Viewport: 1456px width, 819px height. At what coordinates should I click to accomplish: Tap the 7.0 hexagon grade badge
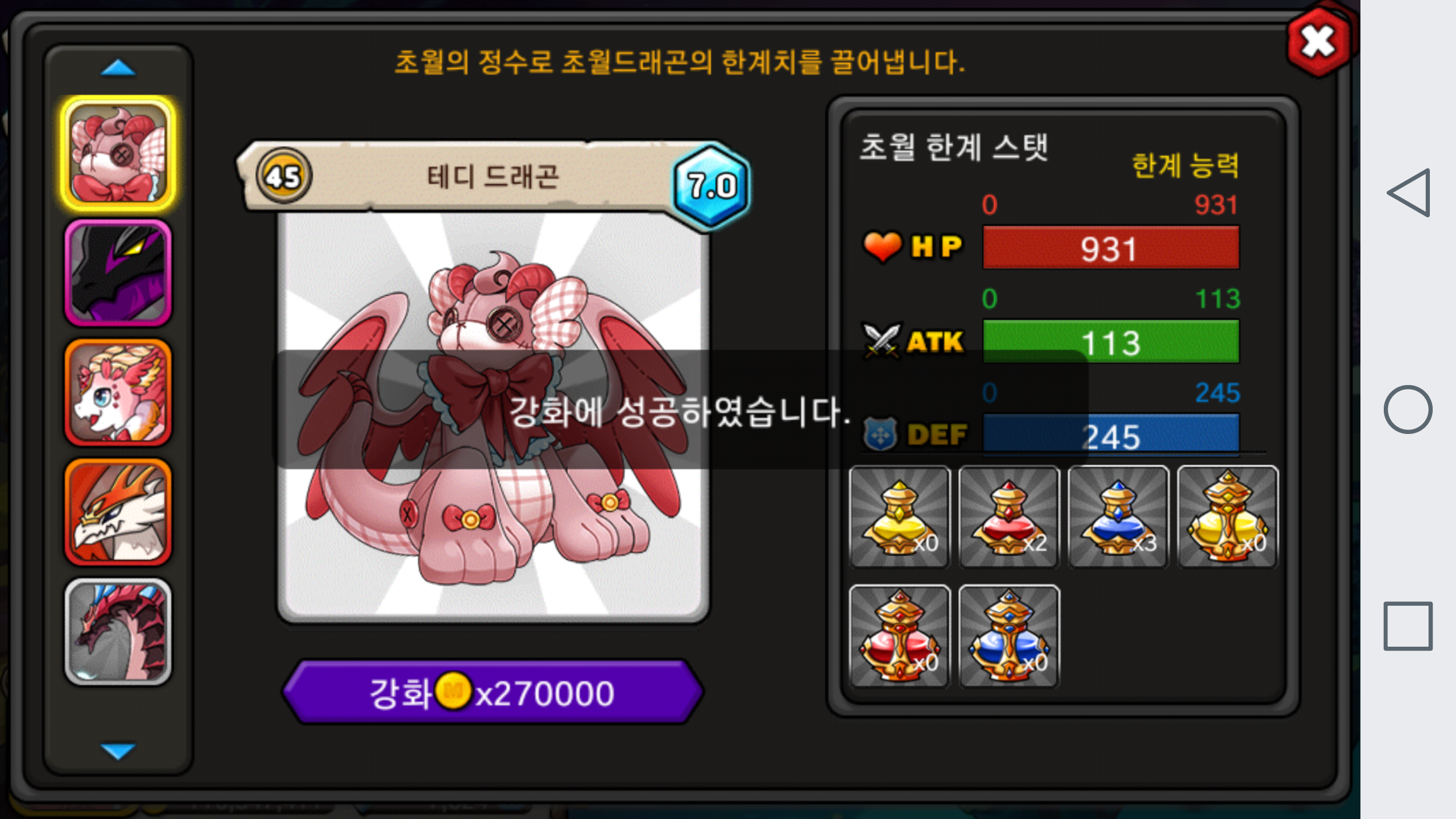pos(712,186)
